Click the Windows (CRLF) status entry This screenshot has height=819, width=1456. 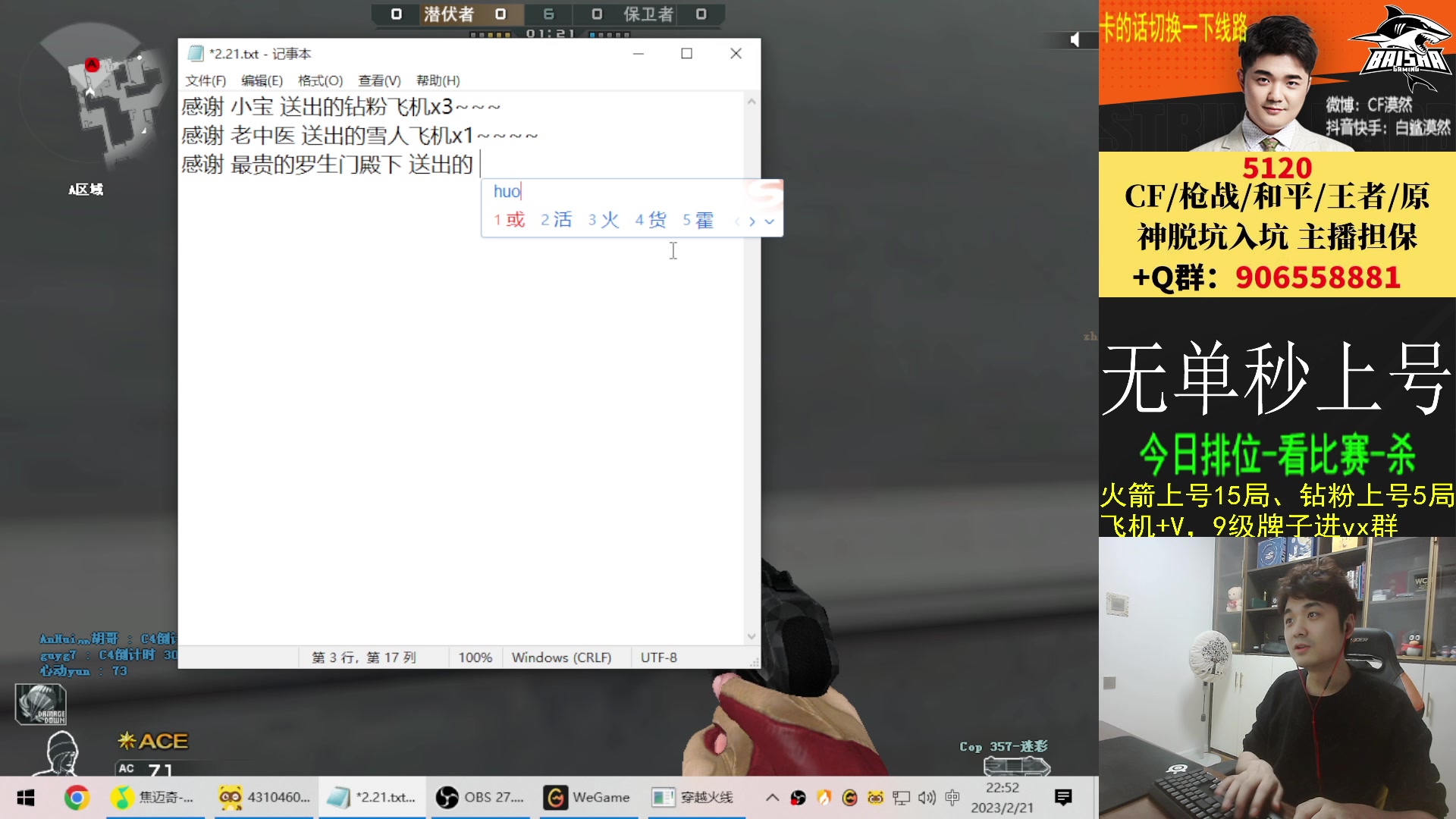click(x=561, y=657)
